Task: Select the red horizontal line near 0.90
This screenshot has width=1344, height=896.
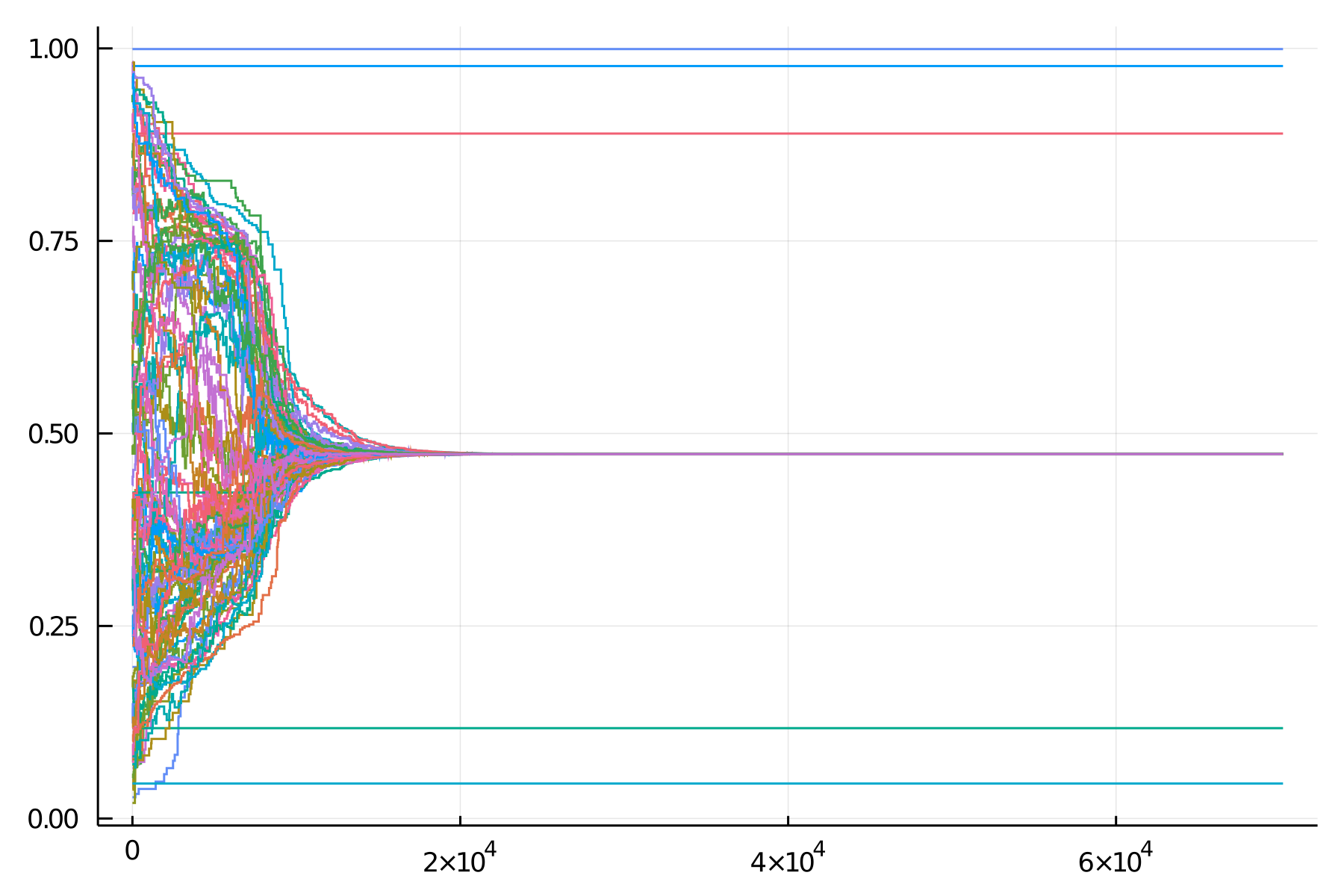Action: [672, 133]
